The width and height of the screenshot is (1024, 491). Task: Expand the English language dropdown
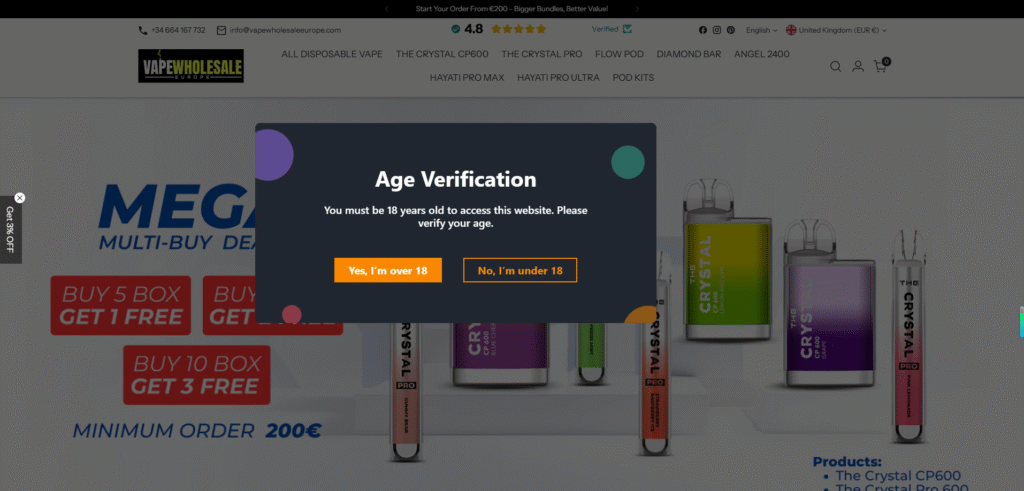point(761,30)
